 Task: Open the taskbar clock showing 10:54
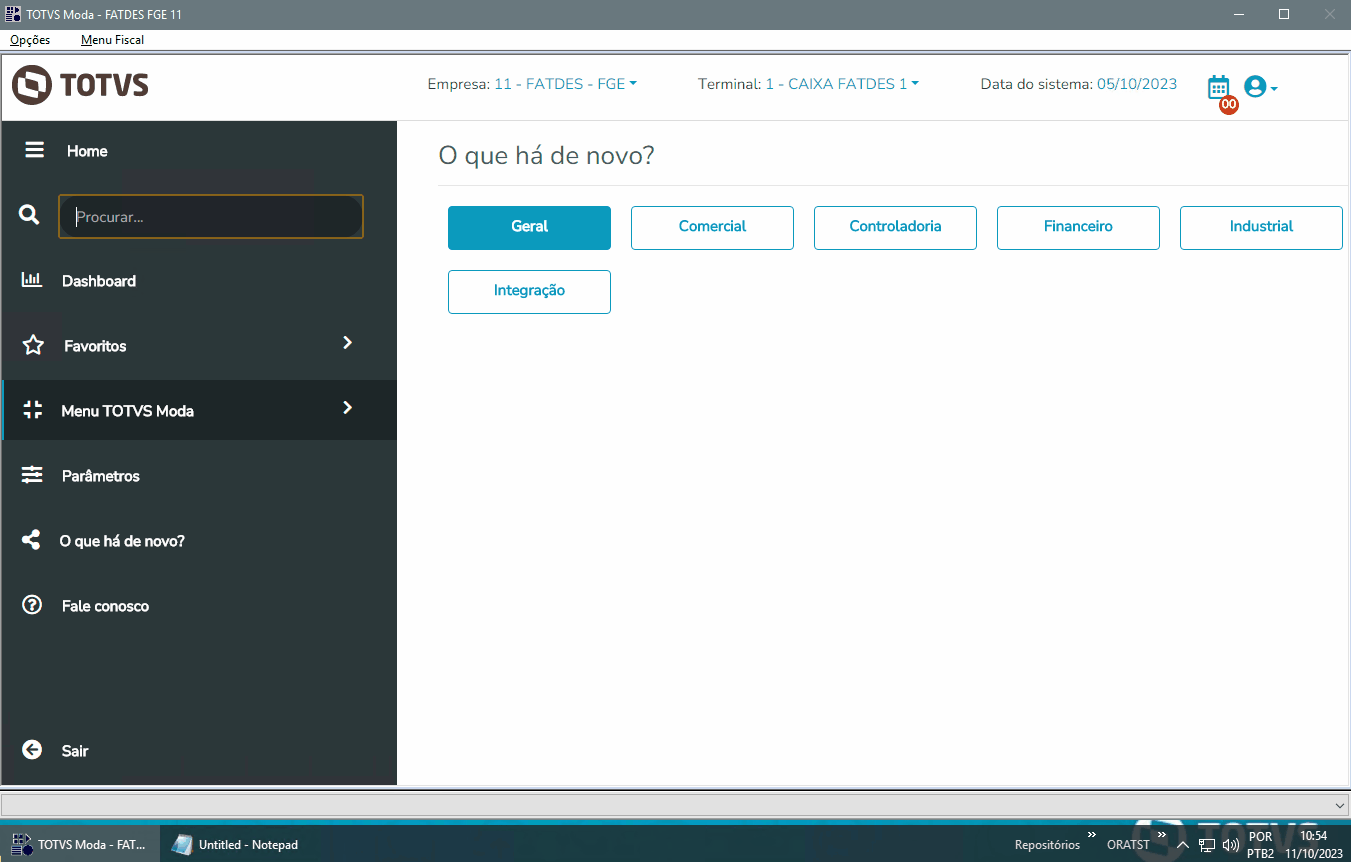(x=1314, y=845)
